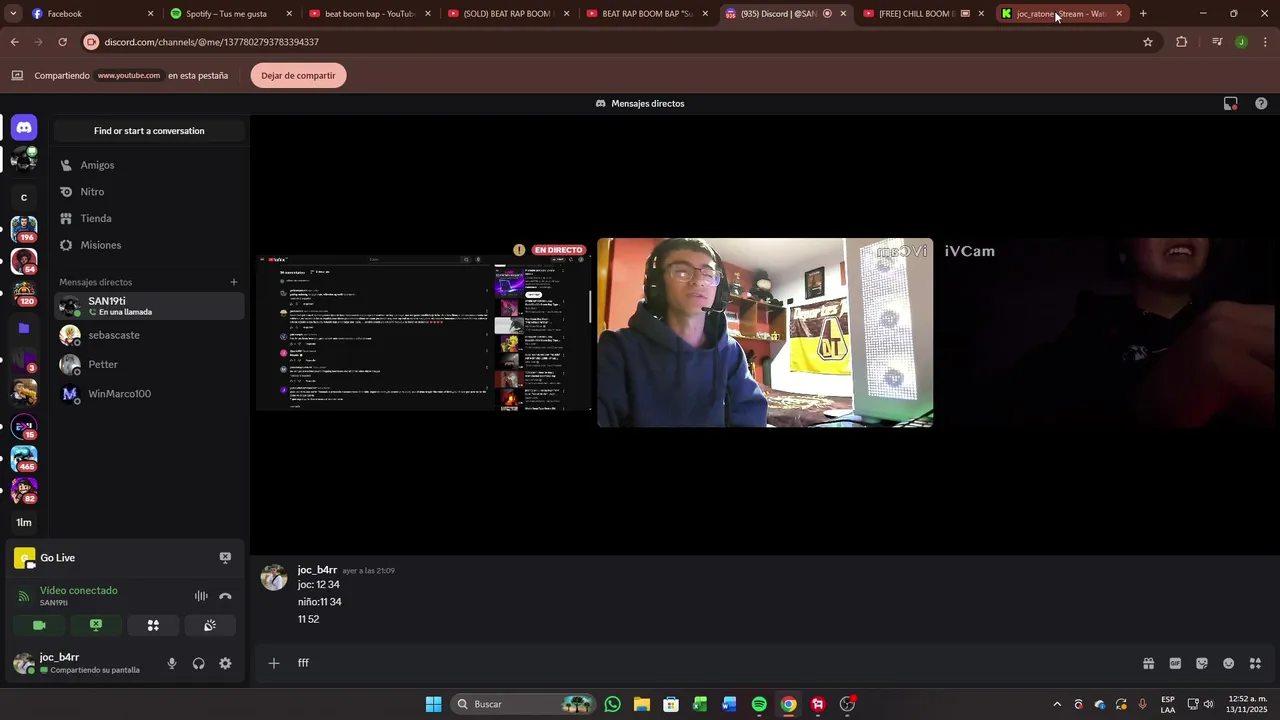This screenshot has width=1280, height=720.
Task: Open ESP LAA language switcher
Action: point(1168,704)
